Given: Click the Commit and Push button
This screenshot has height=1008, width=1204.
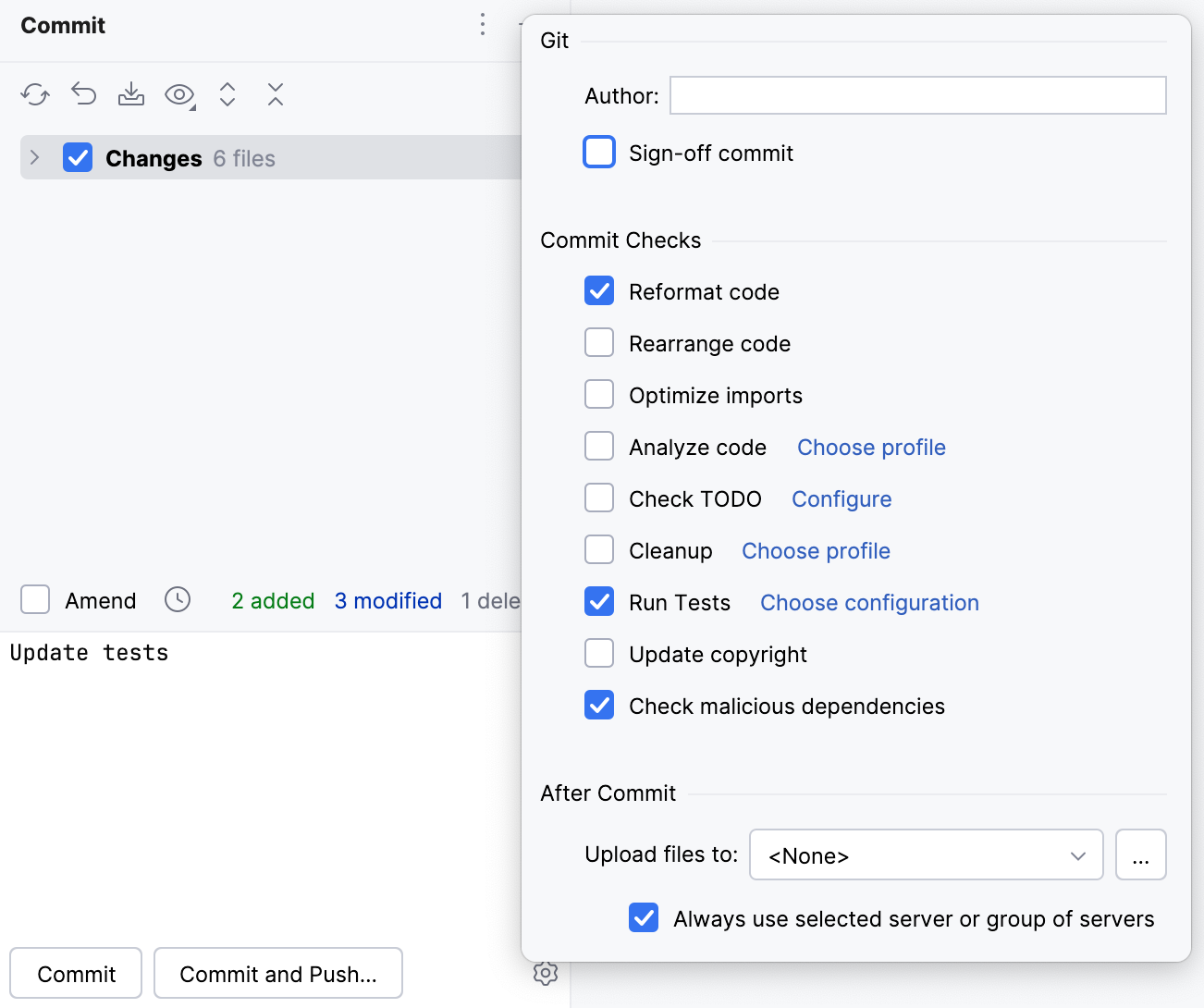Looking at the screenshot, I should tap(278, 974).
